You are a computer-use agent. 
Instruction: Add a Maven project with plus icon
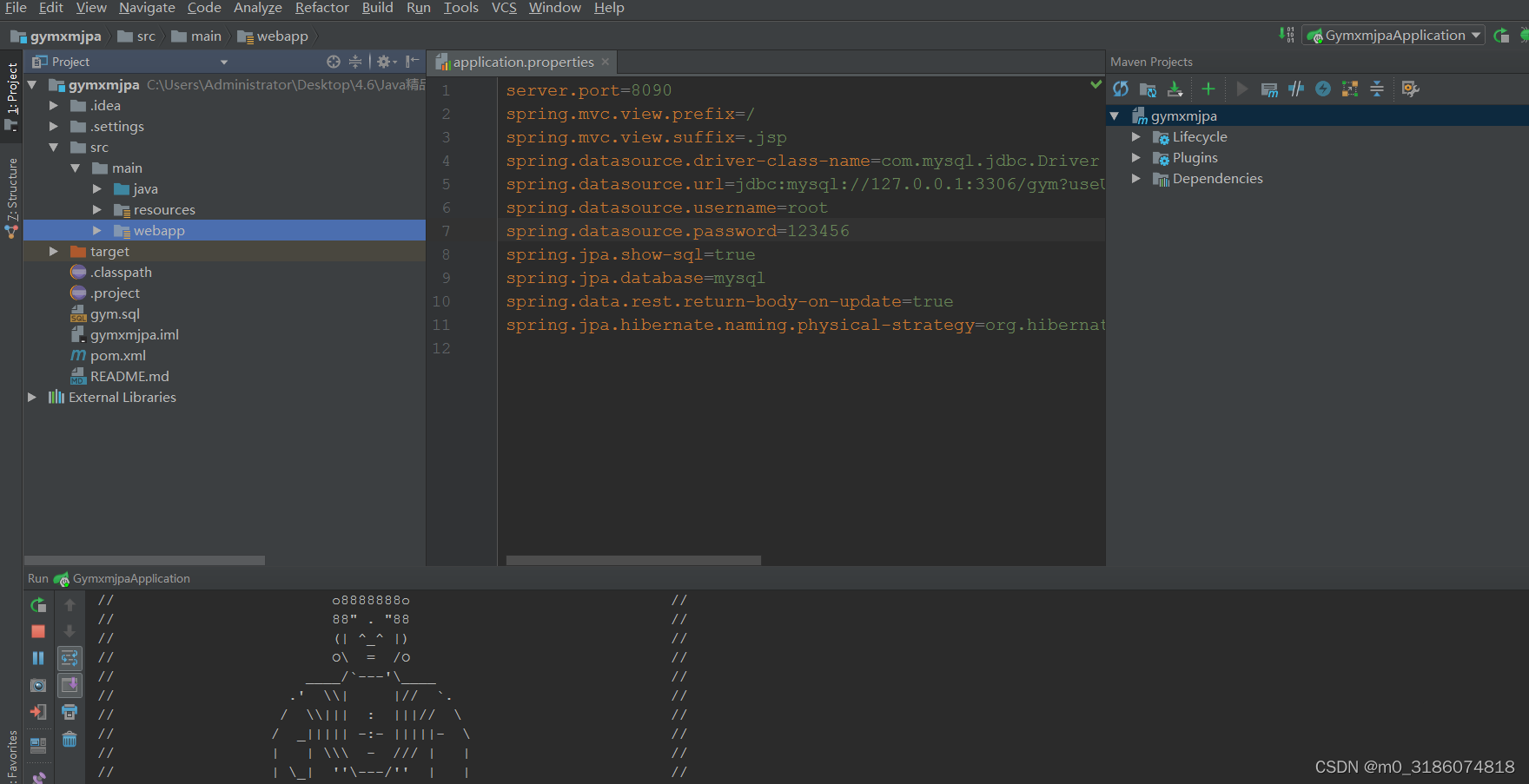pyautogui.click(x=1208, y=89)
